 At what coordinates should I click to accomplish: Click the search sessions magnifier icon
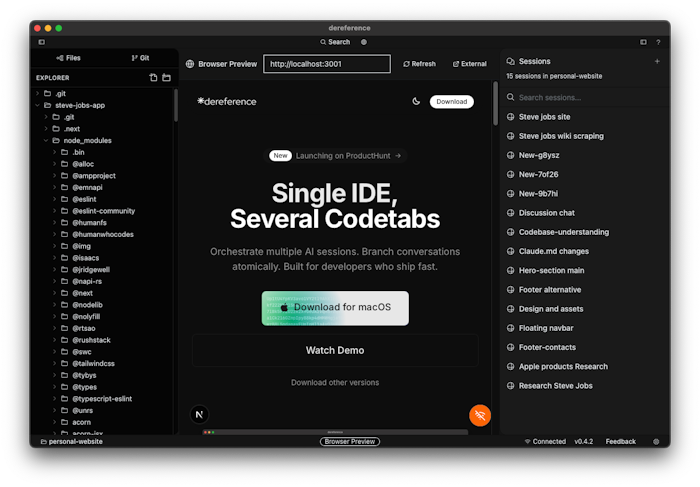511,97
